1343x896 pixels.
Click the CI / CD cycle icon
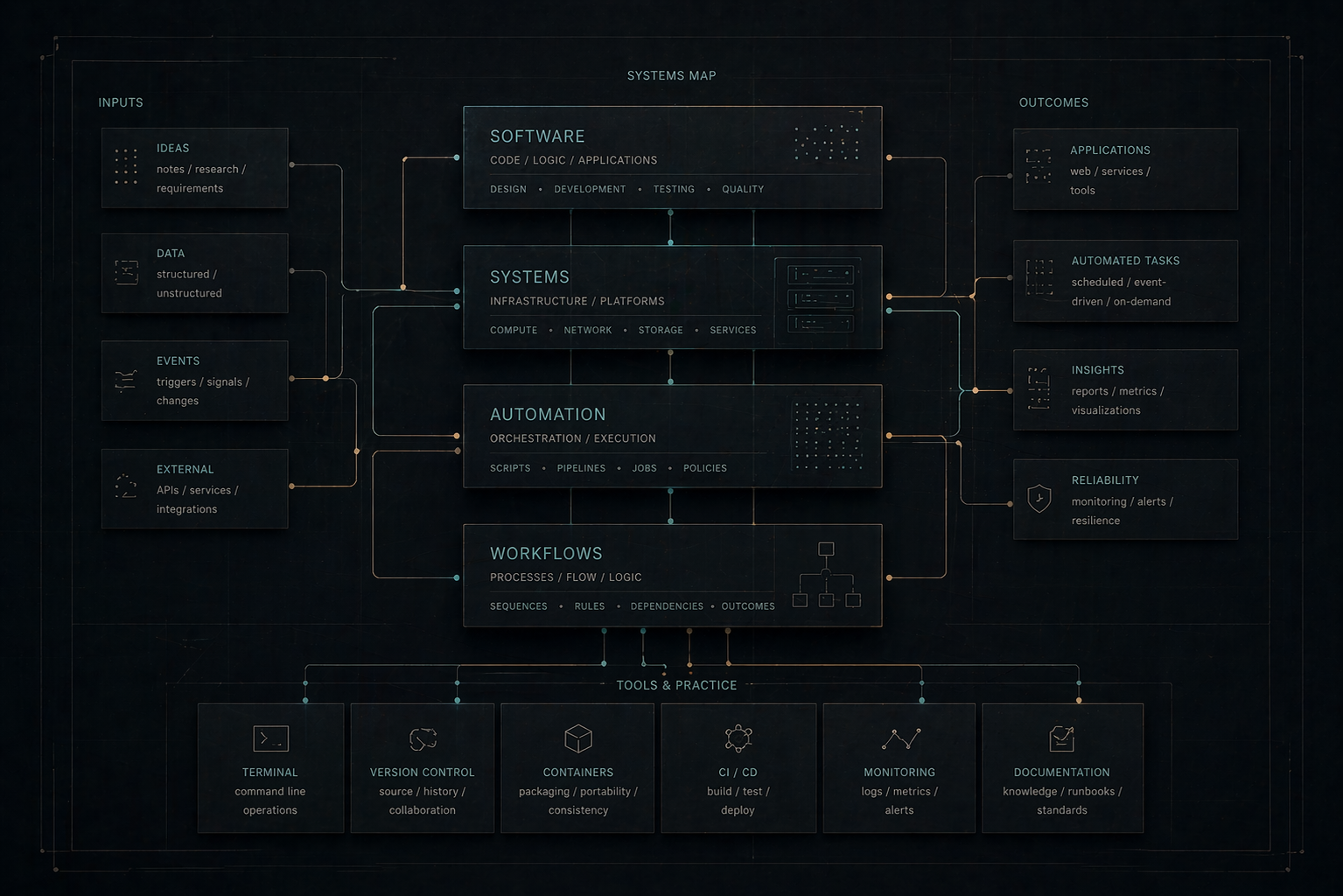738,738
